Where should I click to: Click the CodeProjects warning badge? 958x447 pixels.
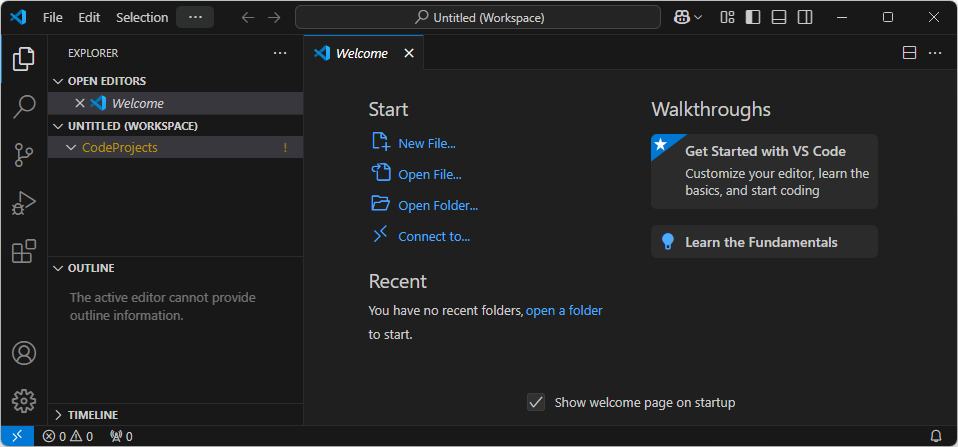tap(285, 148)
